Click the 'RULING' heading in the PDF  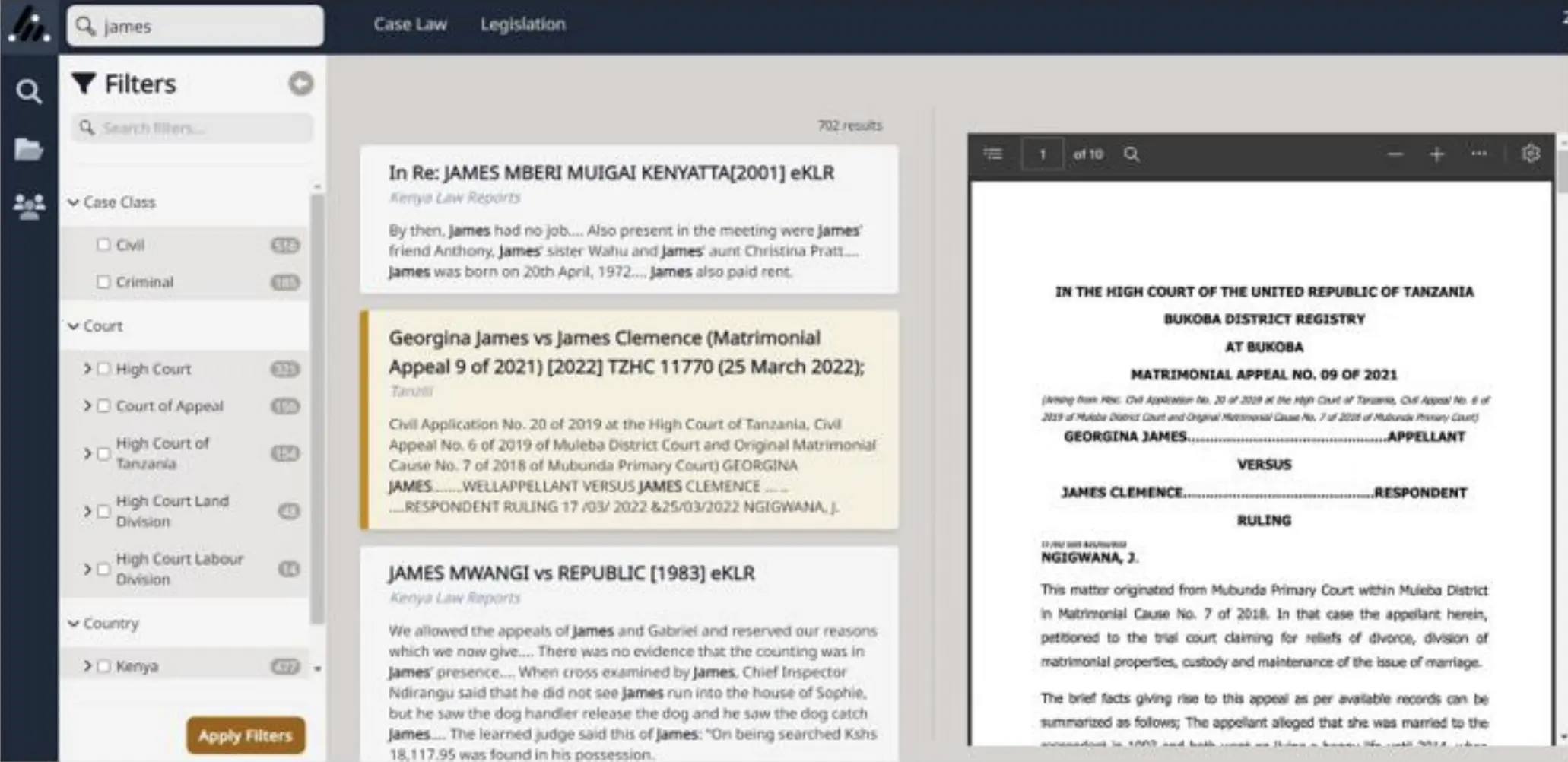pyautogui.click(x=1264, y=521)
